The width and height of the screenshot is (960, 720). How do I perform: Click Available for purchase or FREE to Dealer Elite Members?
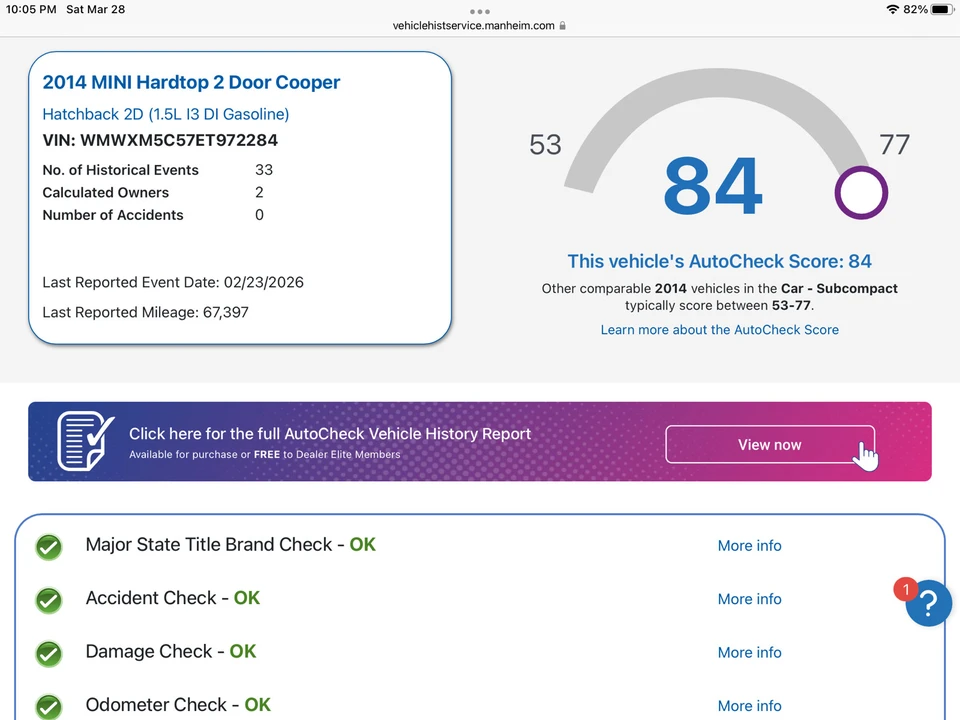[264, 454]
